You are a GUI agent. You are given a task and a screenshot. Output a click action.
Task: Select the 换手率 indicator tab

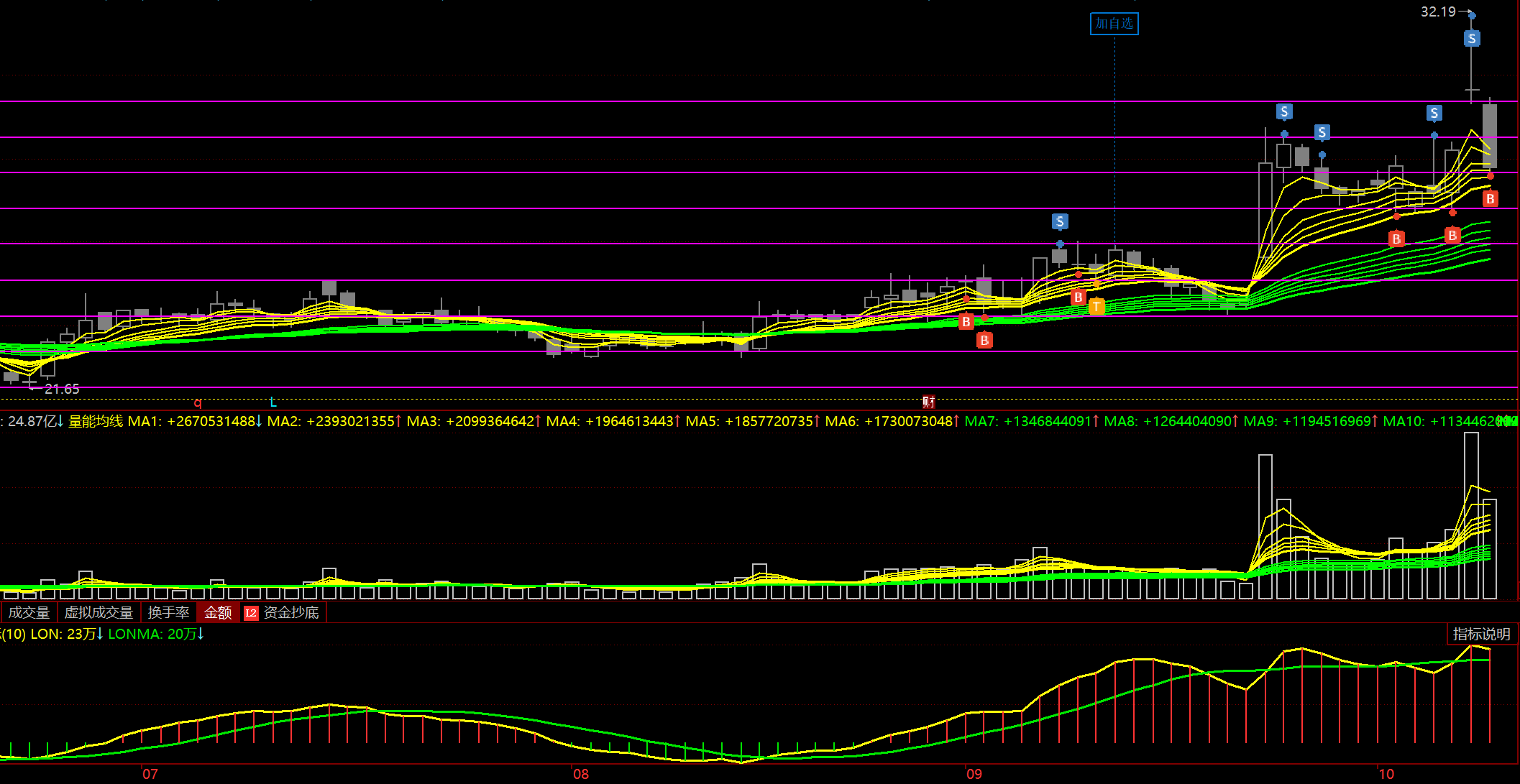point(168,613)
